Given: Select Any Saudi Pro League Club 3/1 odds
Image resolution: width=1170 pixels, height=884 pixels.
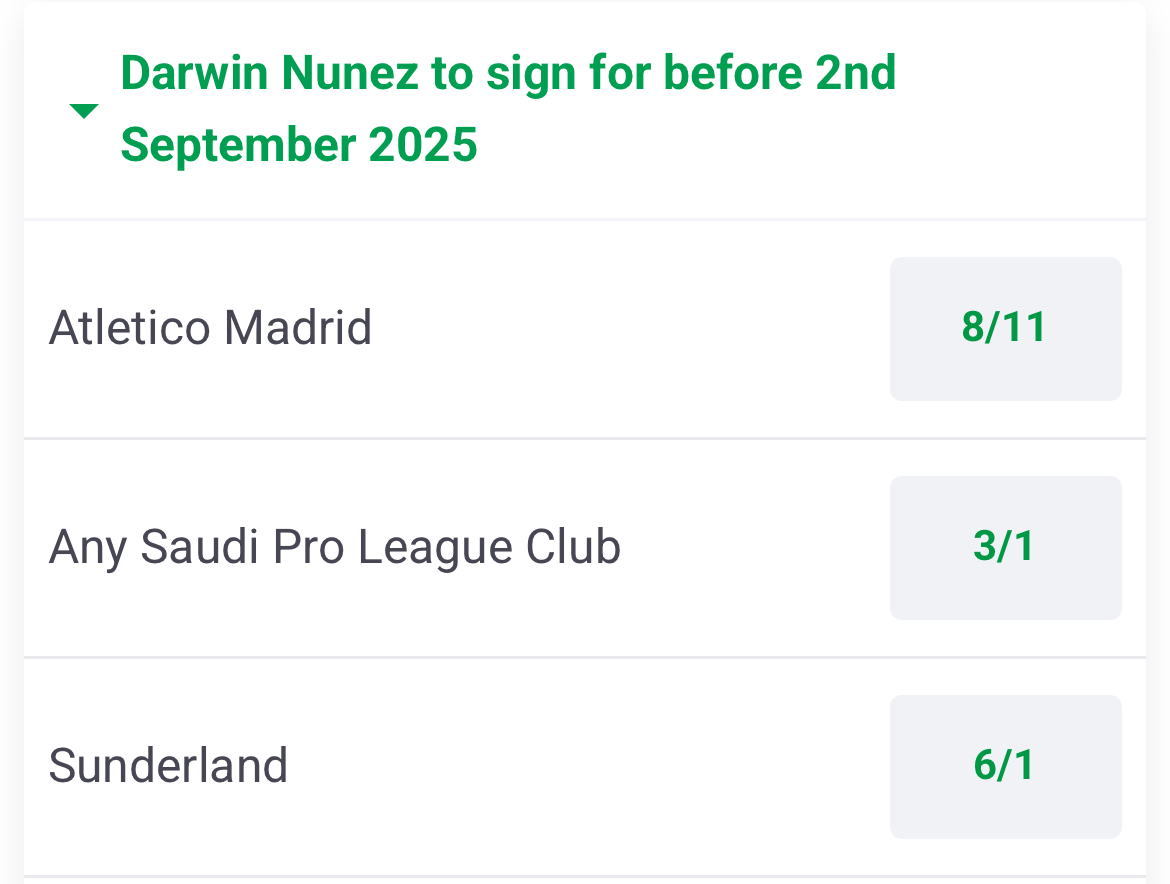Looking at the screenshot, I should (1005, 548).
